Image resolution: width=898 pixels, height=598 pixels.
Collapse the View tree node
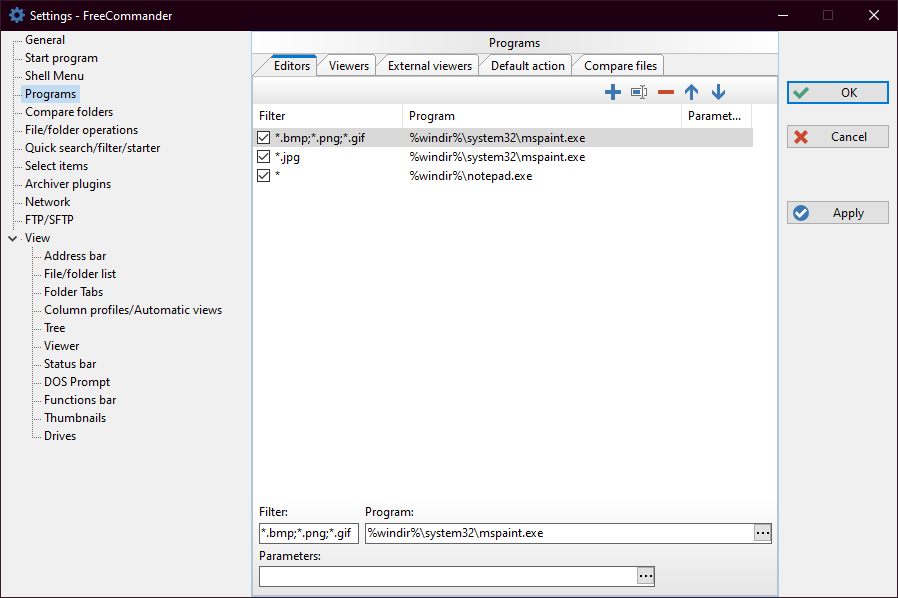pyautogui.click(x=12, y=238)
